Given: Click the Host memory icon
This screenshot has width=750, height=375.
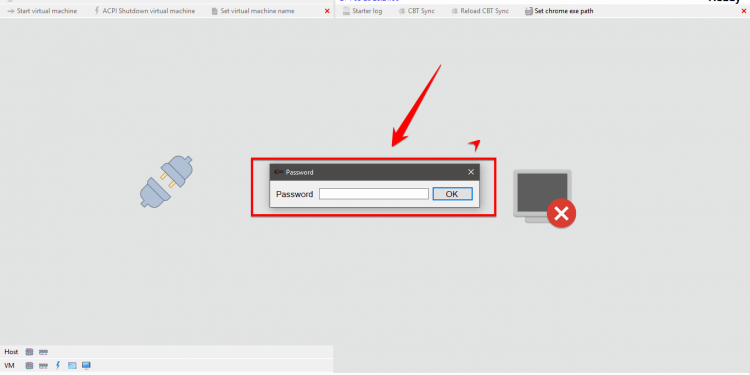Looking at the screenshot, I should pyautogui.click(x=44, y=352).
